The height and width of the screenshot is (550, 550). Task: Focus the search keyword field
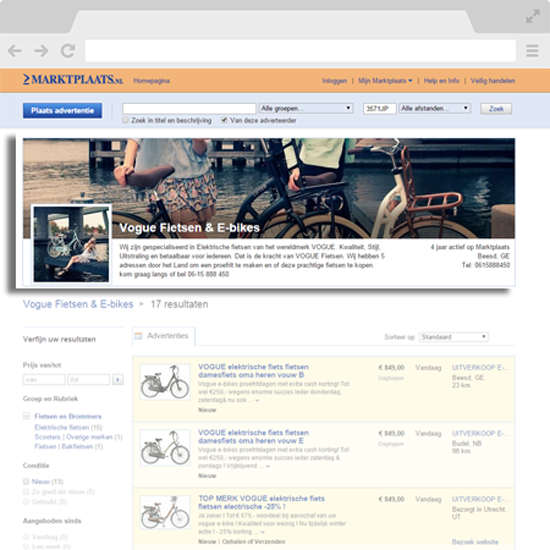point(189,108)
